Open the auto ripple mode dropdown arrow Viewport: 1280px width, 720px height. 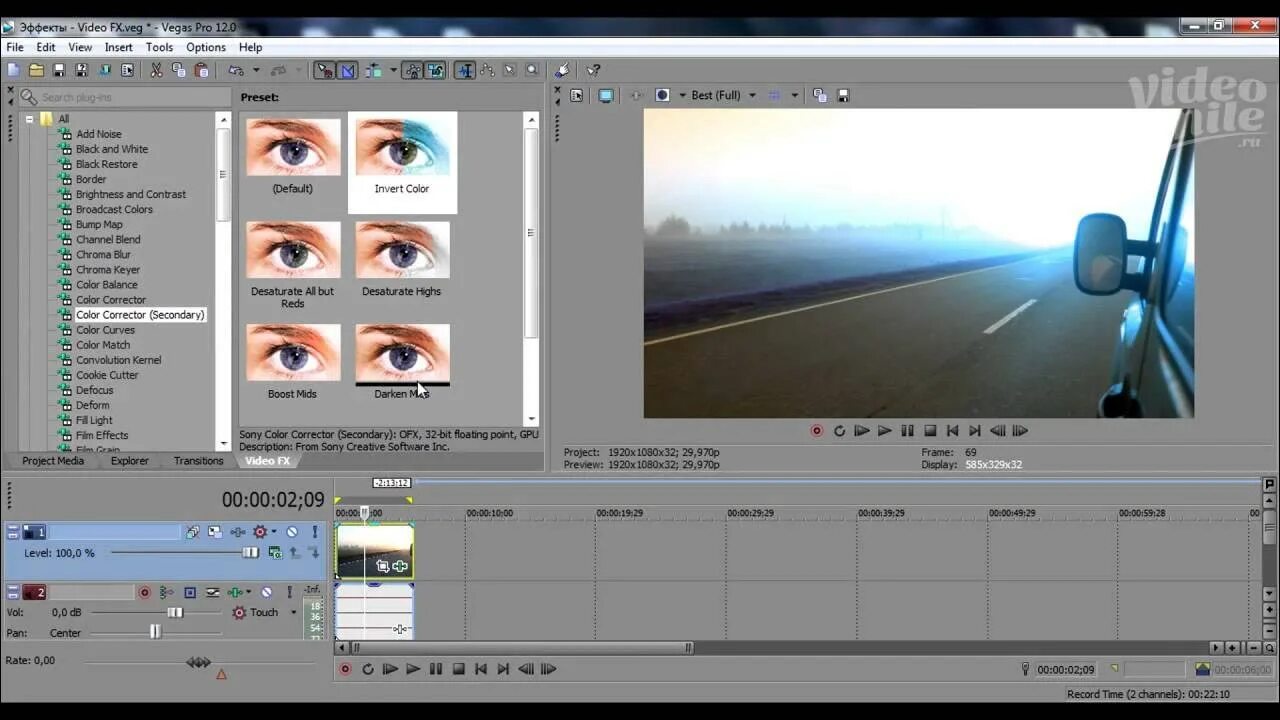392,70
